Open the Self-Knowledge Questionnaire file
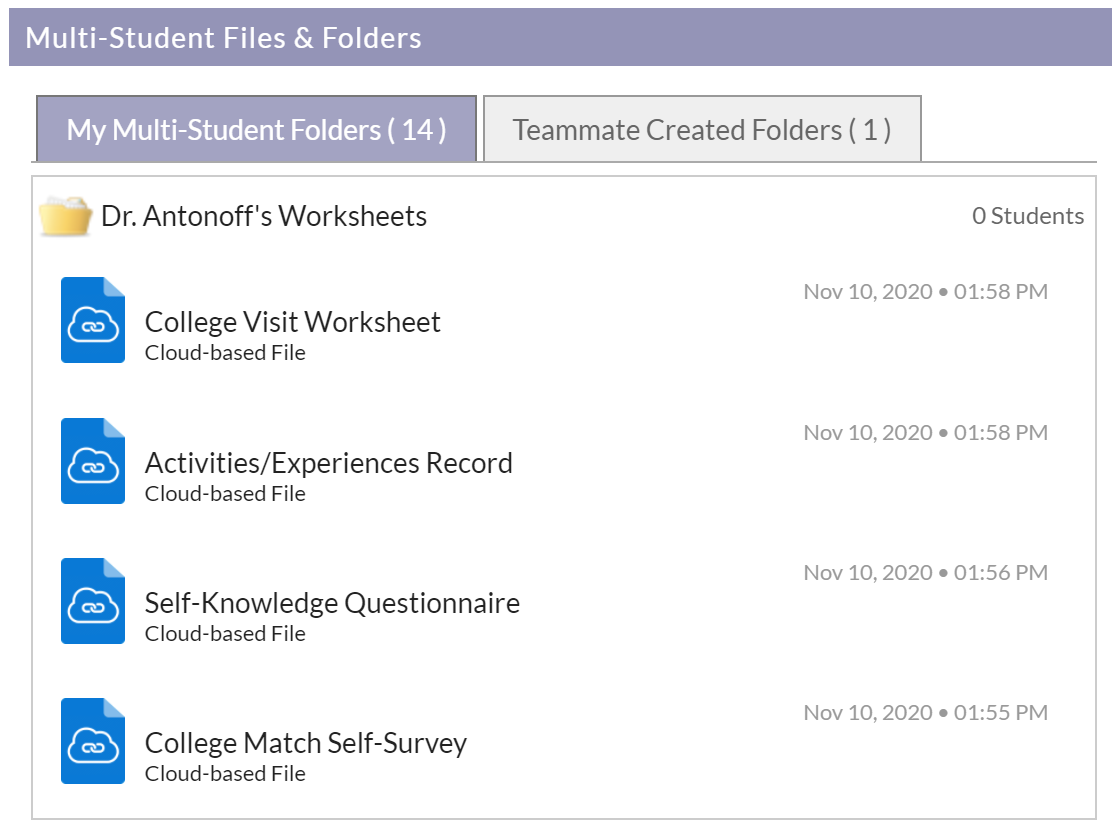The width and height of the screenshot is (1112, 826). tap(332, 603)
